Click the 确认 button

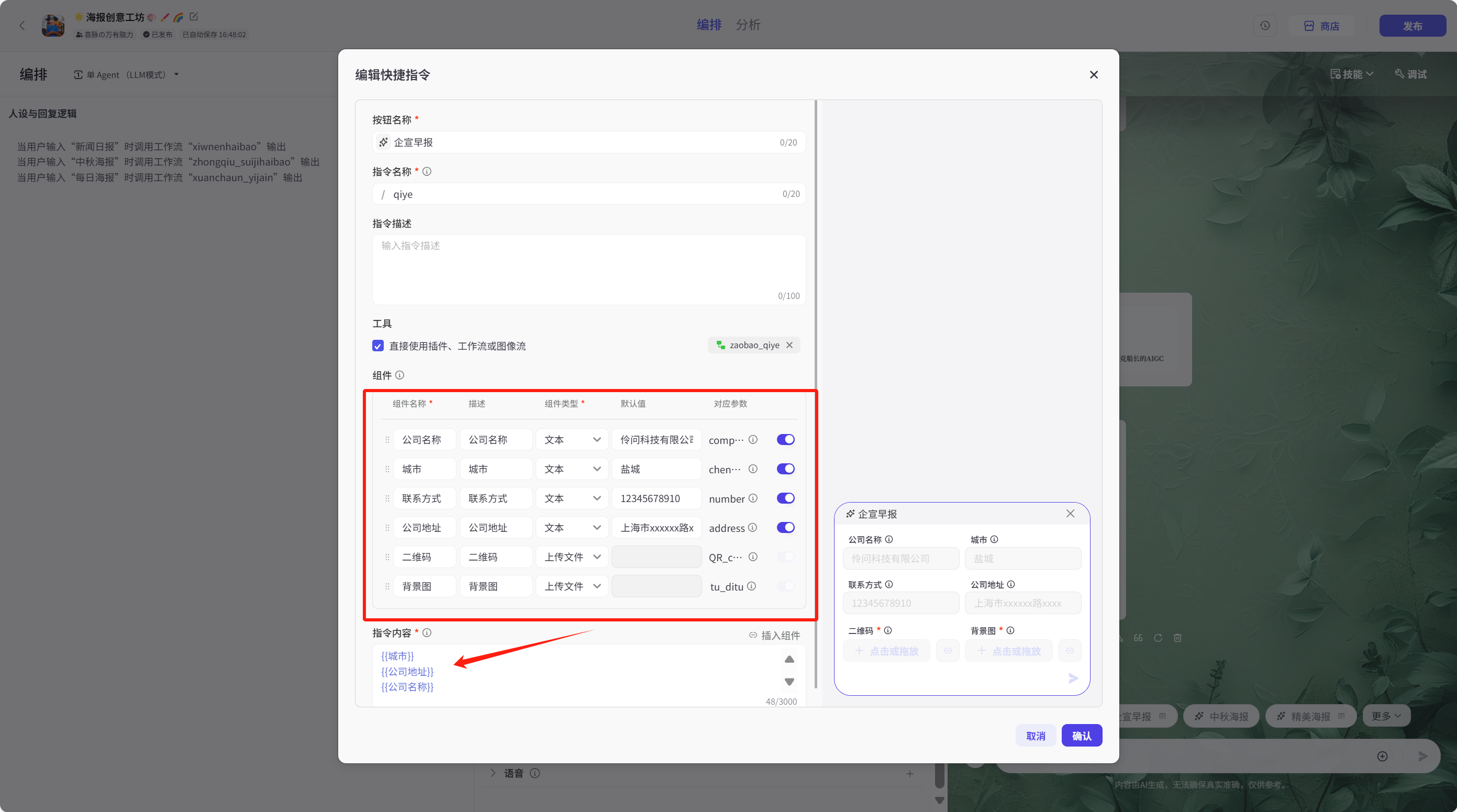[1082, 736]
